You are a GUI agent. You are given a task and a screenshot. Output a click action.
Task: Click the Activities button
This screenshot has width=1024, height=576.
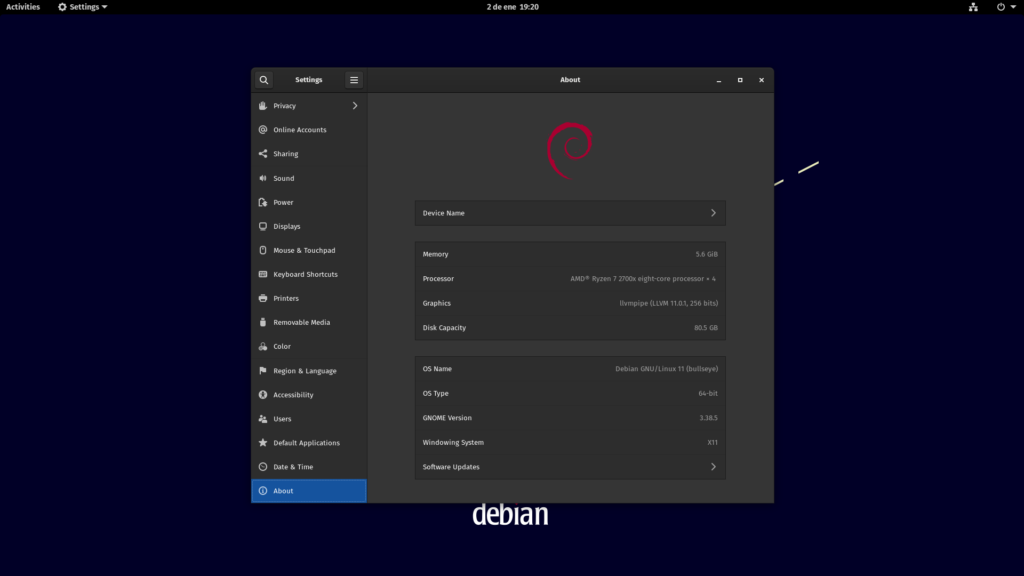coord(23,7)
